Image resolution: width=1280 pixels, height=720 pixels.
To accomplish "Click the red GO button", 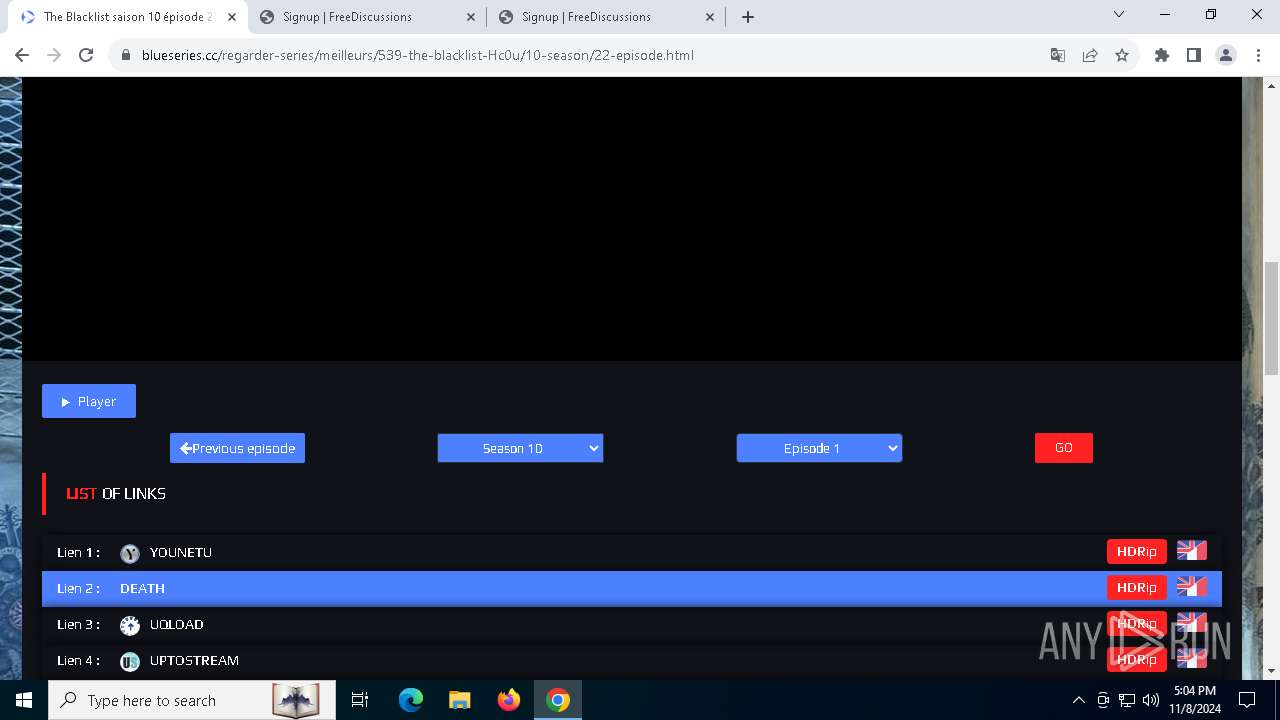I will [x=1063, y=448].
